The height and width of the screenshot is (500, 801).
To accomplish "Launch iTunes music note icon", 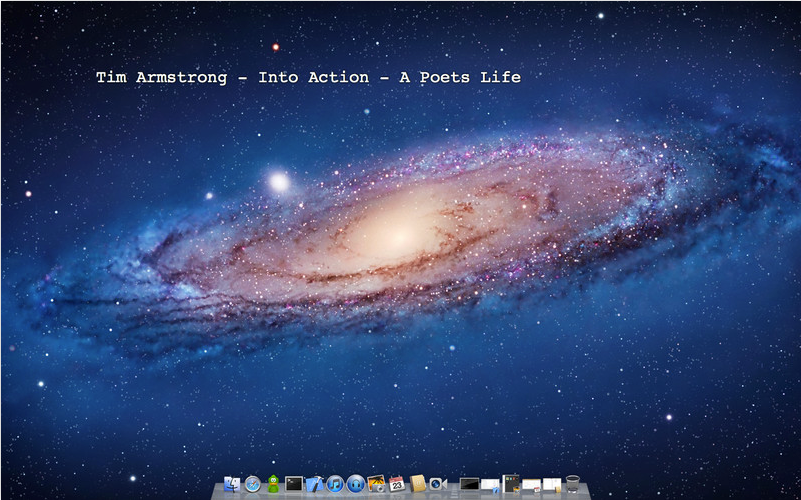I will coord(335,484).
